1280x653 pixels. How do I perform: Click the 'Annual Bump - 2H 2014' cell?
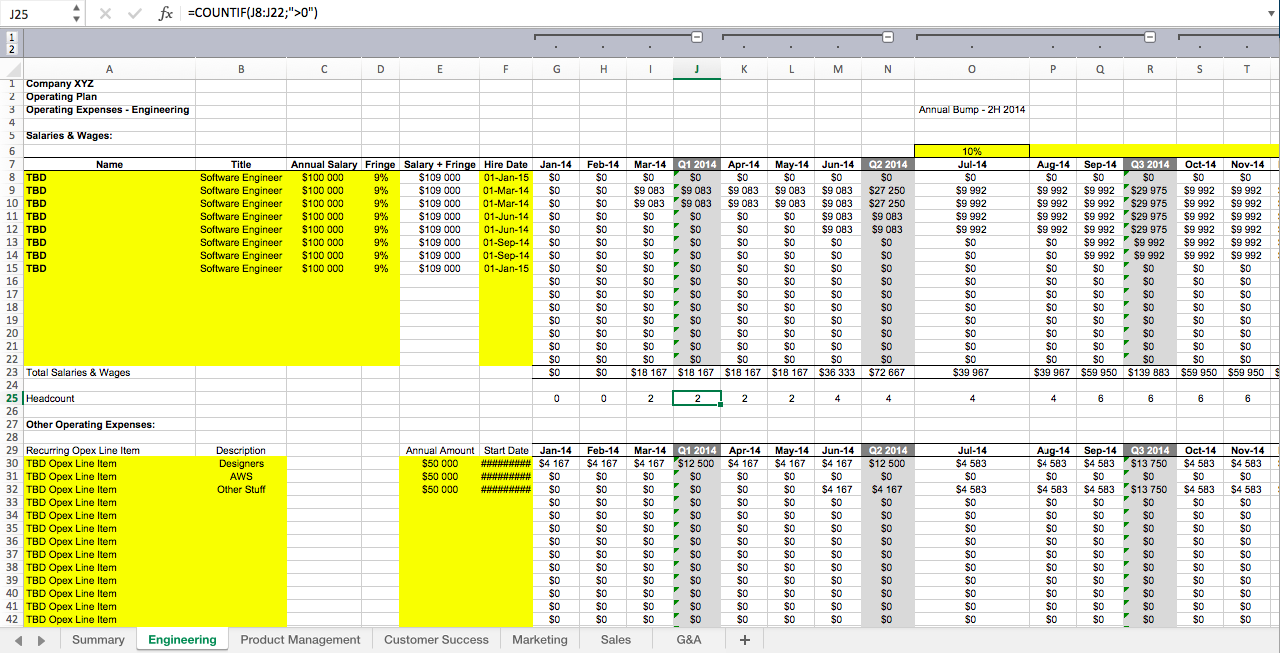(972, 110)
